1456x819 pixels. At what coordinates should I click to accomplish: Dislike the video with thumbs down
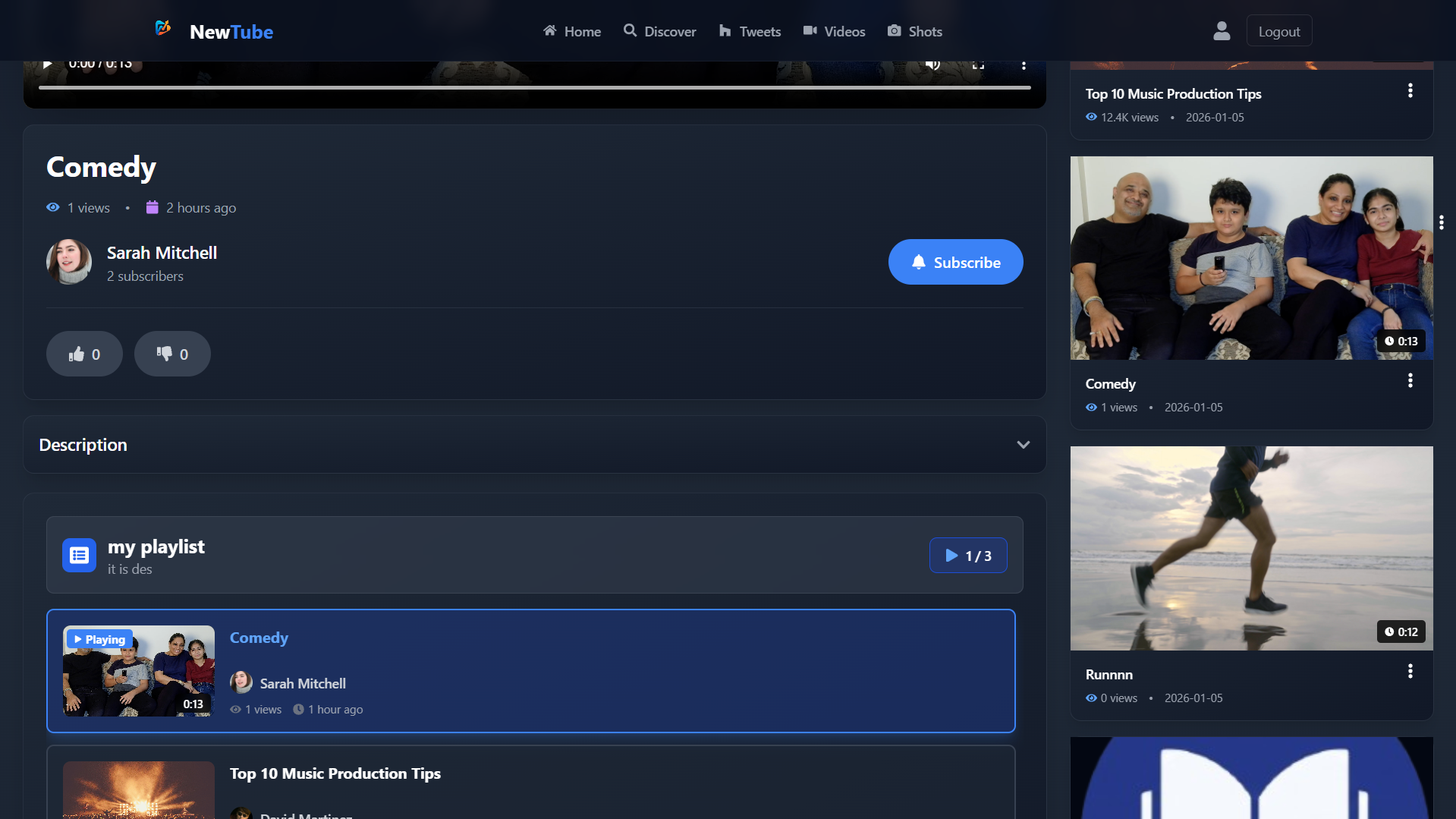(172, 354)
